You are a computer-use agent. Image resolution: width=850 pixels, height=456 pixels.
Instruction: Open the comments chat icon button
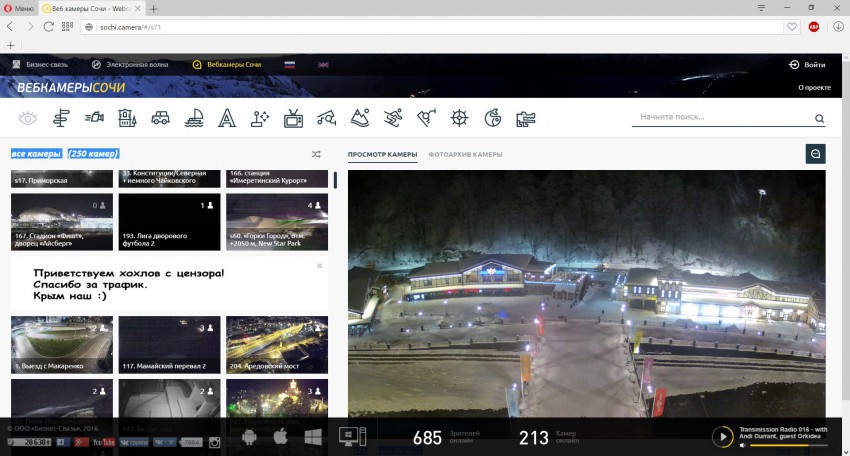click(x=815, y=154)
